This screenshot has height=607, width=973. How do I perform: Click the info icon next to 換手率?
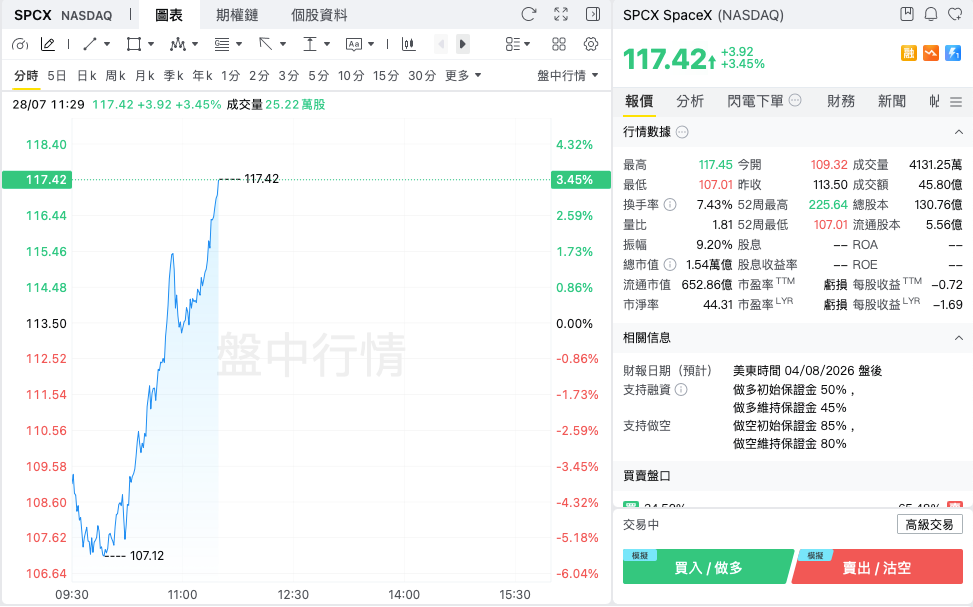coord(670,204)
